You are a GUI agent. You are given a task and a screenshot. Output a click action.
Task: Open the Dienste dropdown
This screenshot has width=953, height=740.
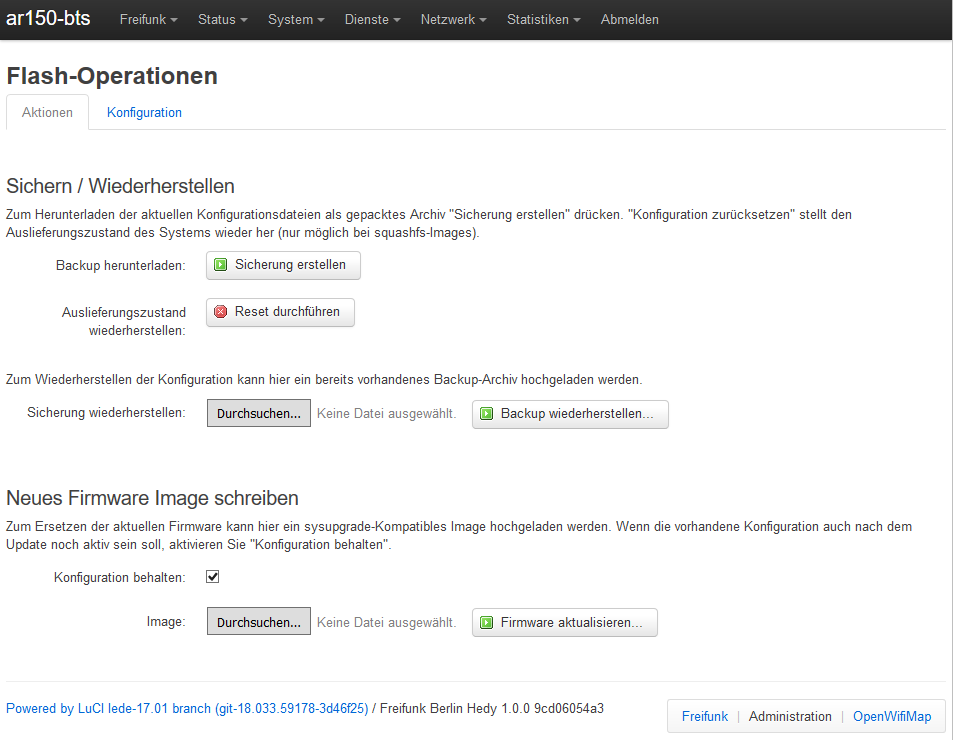(x=372, y=20)
